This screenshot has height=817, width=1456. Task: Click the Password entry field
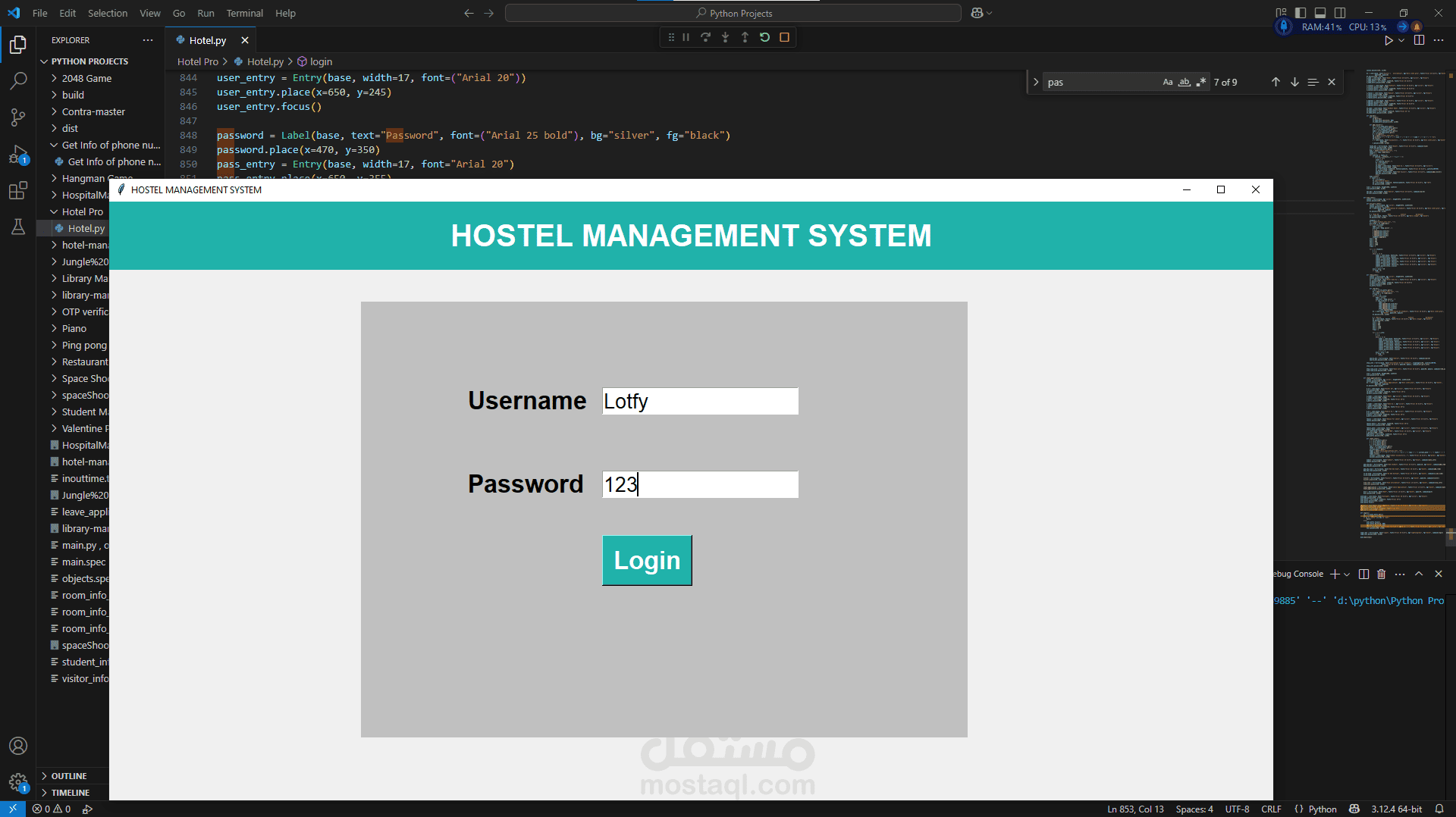(700, 484)
